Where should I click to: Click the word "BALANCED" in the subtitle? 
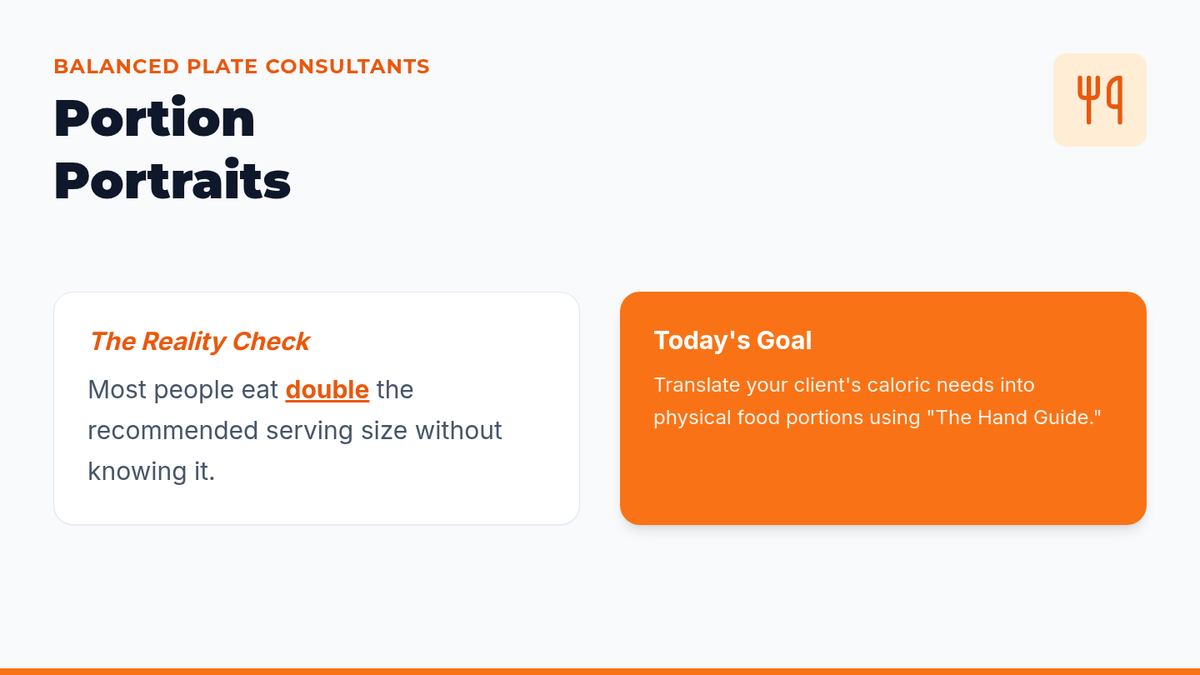tap(116, 67)
